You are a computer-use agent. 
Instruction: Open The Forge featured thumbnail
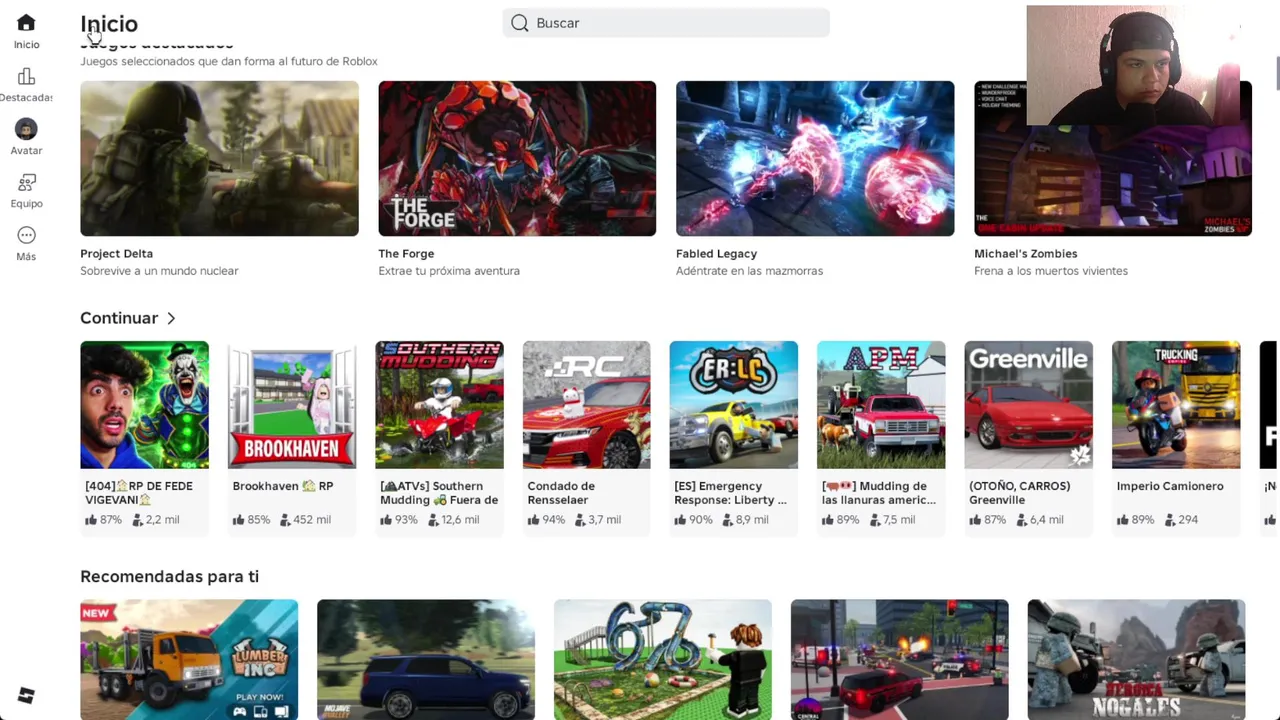click(x=517, y=158)
